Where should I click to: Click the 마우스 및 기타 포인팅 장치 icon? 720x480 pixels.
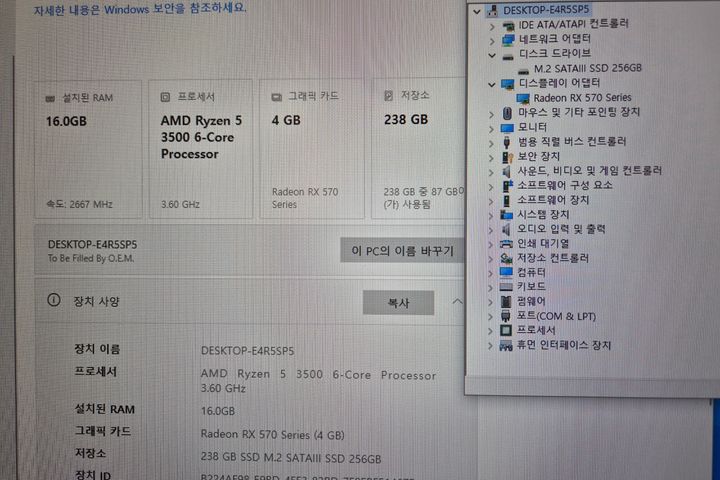[507, 113]
